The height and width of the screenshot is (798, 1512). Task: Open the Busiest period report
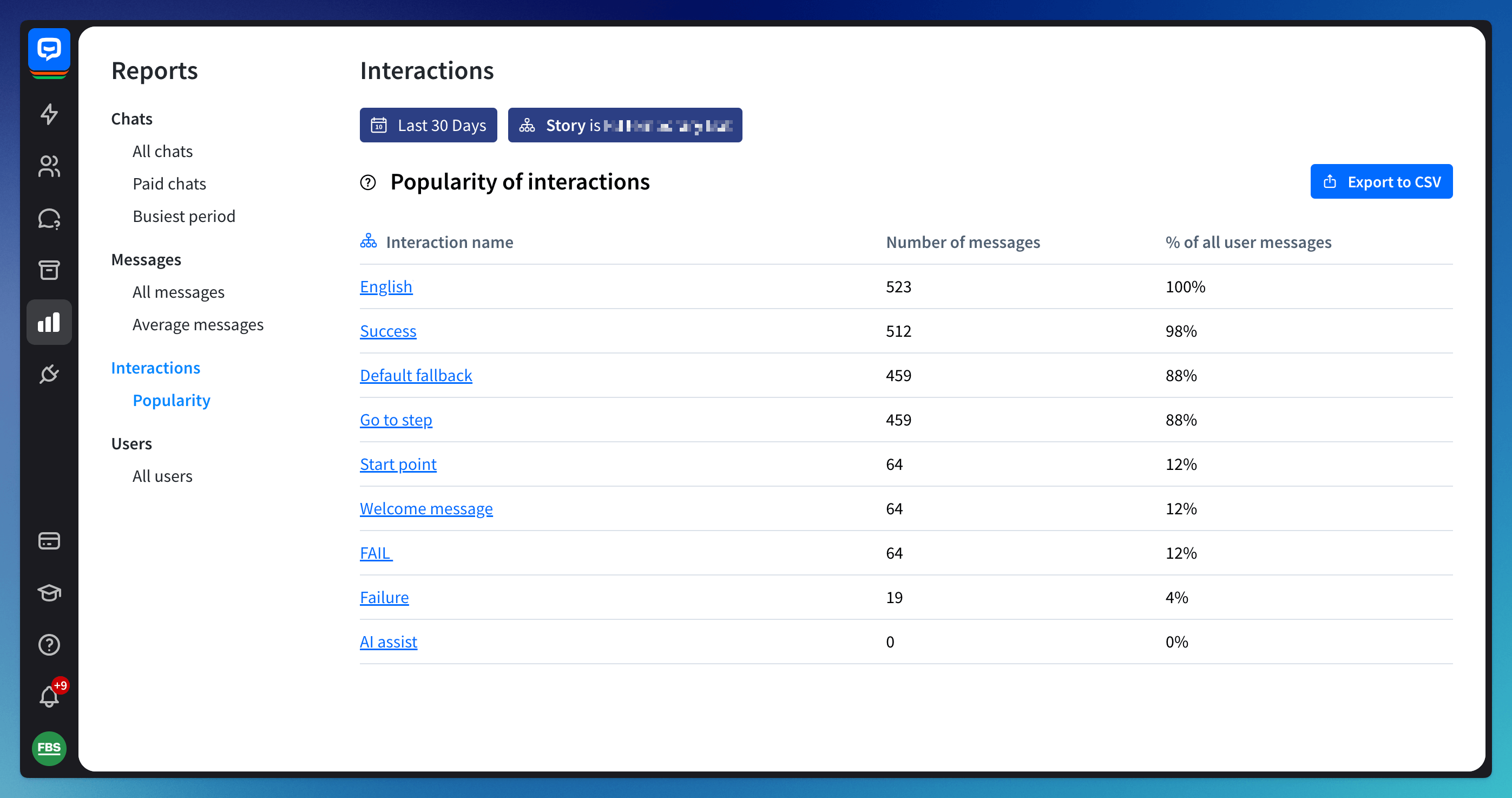[183, 216]
